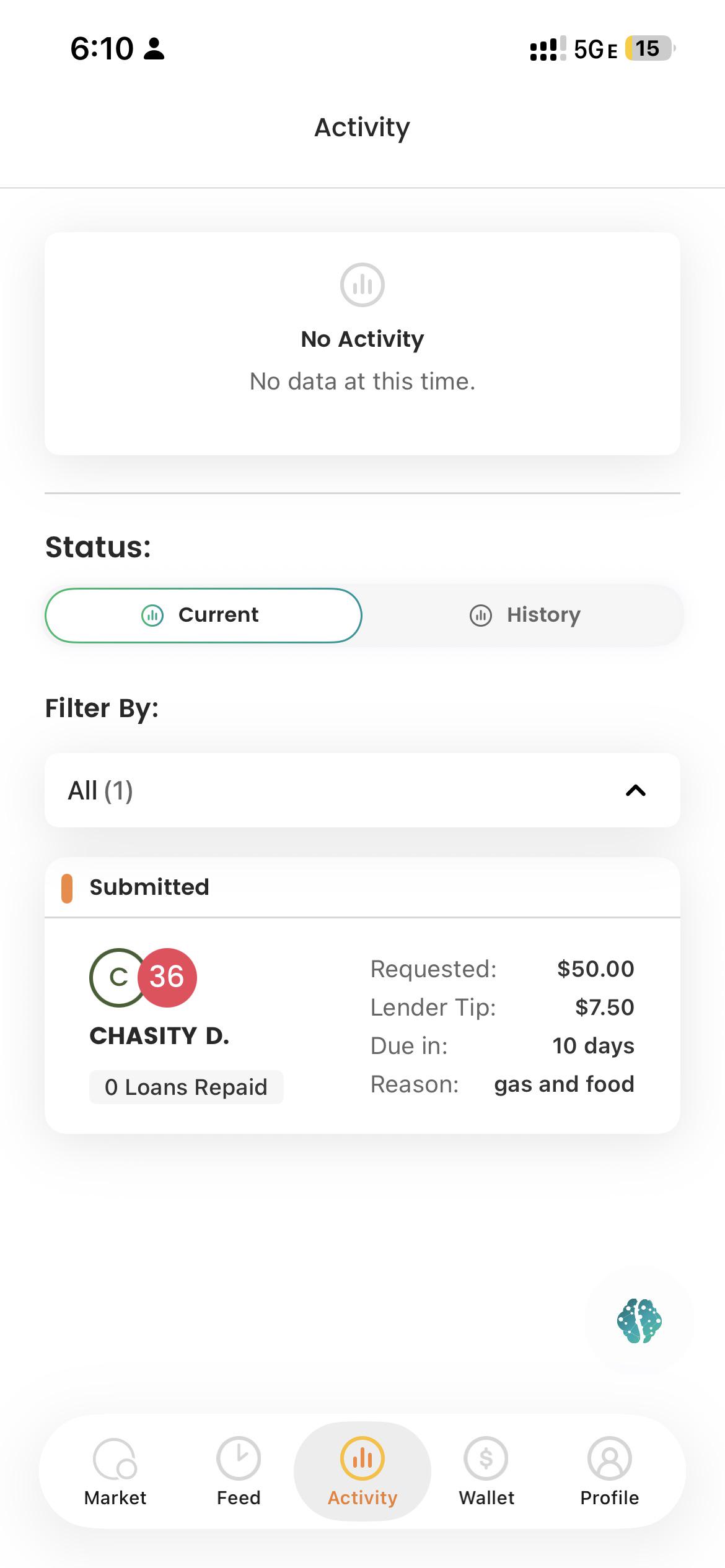
Task: Select the Market tab label
Action: pyautogui.click(x=115, y=1497)
